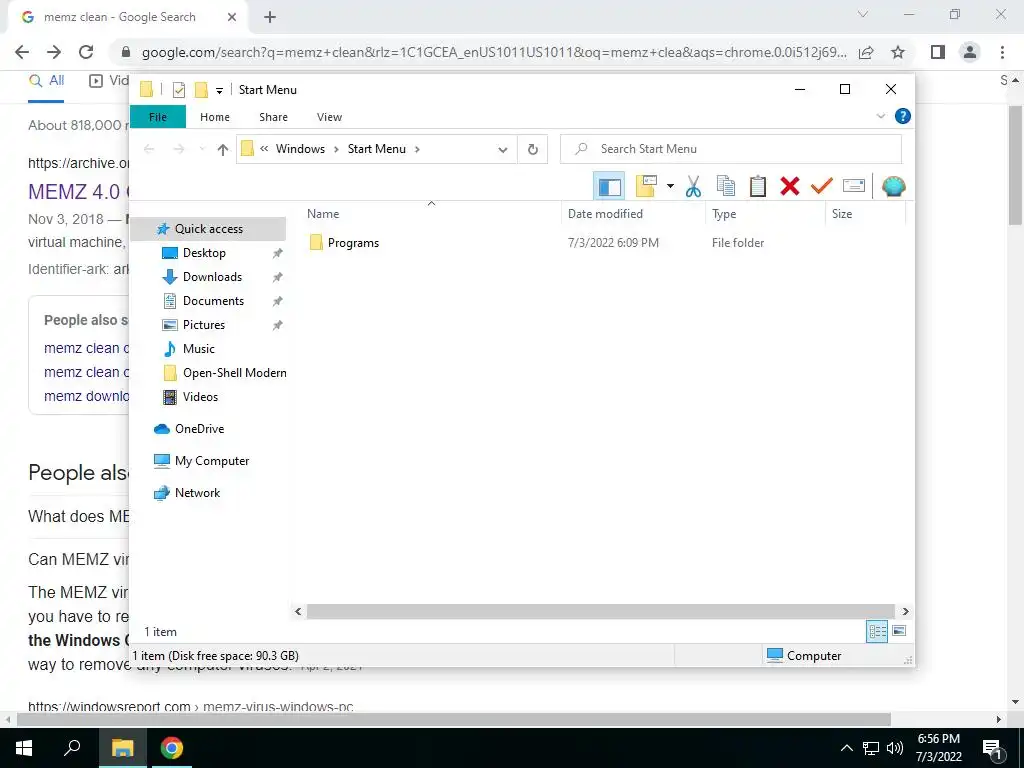
Task: Click the New folder title bar icon
Action: 201,90
